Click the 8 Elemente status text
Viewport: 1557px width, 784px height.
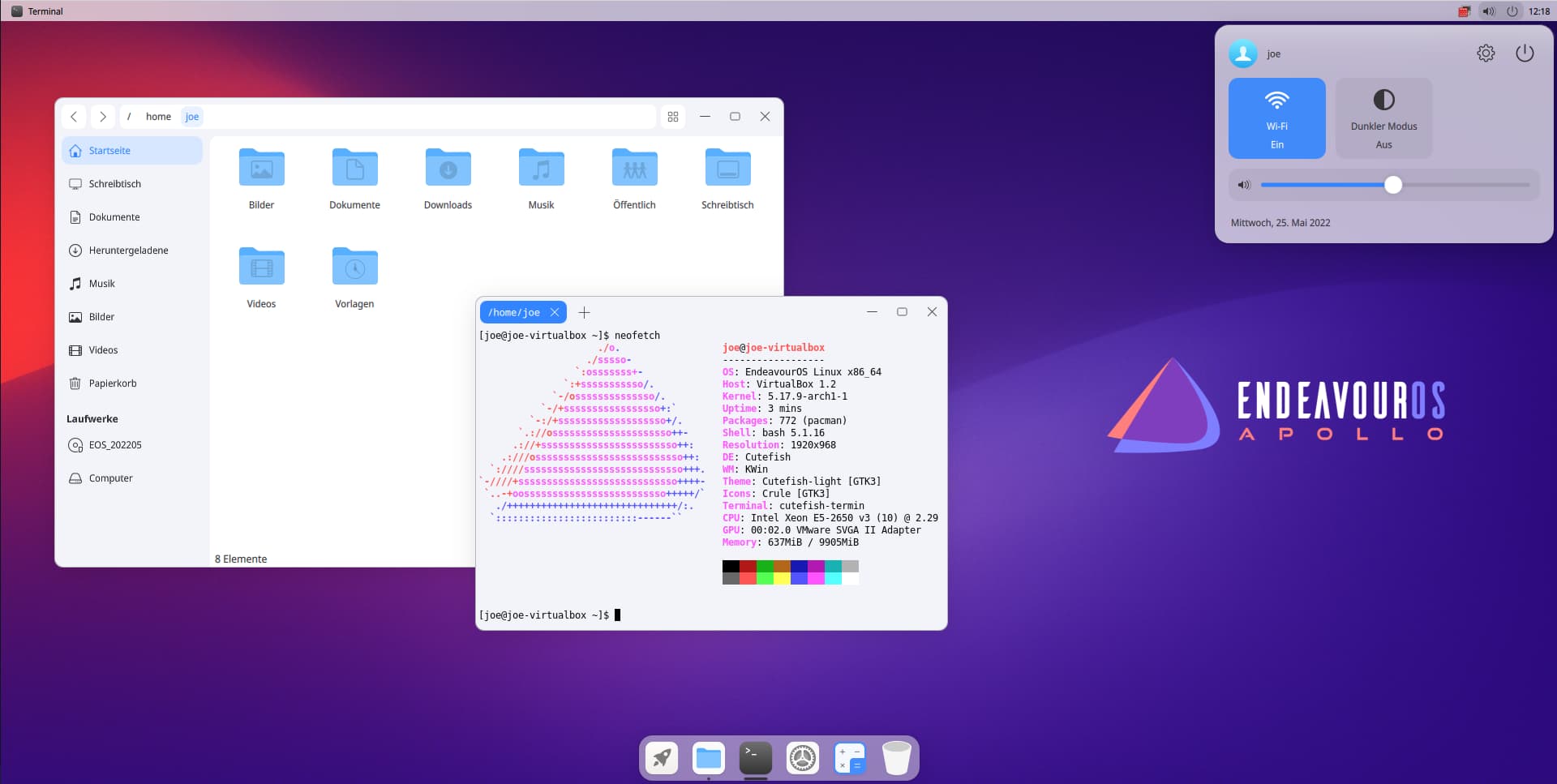pos(241,559)
